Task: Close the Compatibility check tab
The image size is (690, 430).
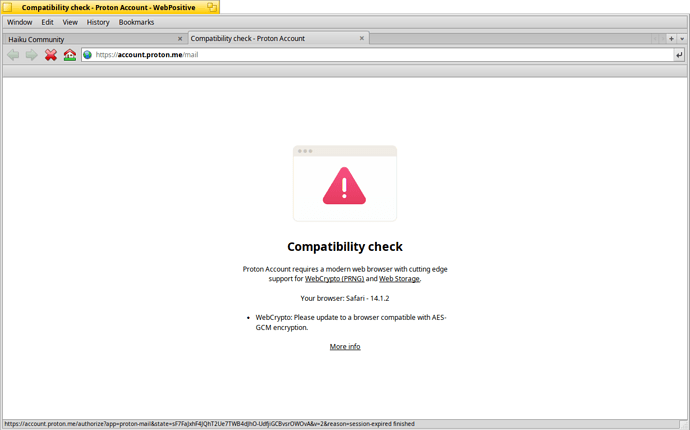Action: [x=362, y=38]
